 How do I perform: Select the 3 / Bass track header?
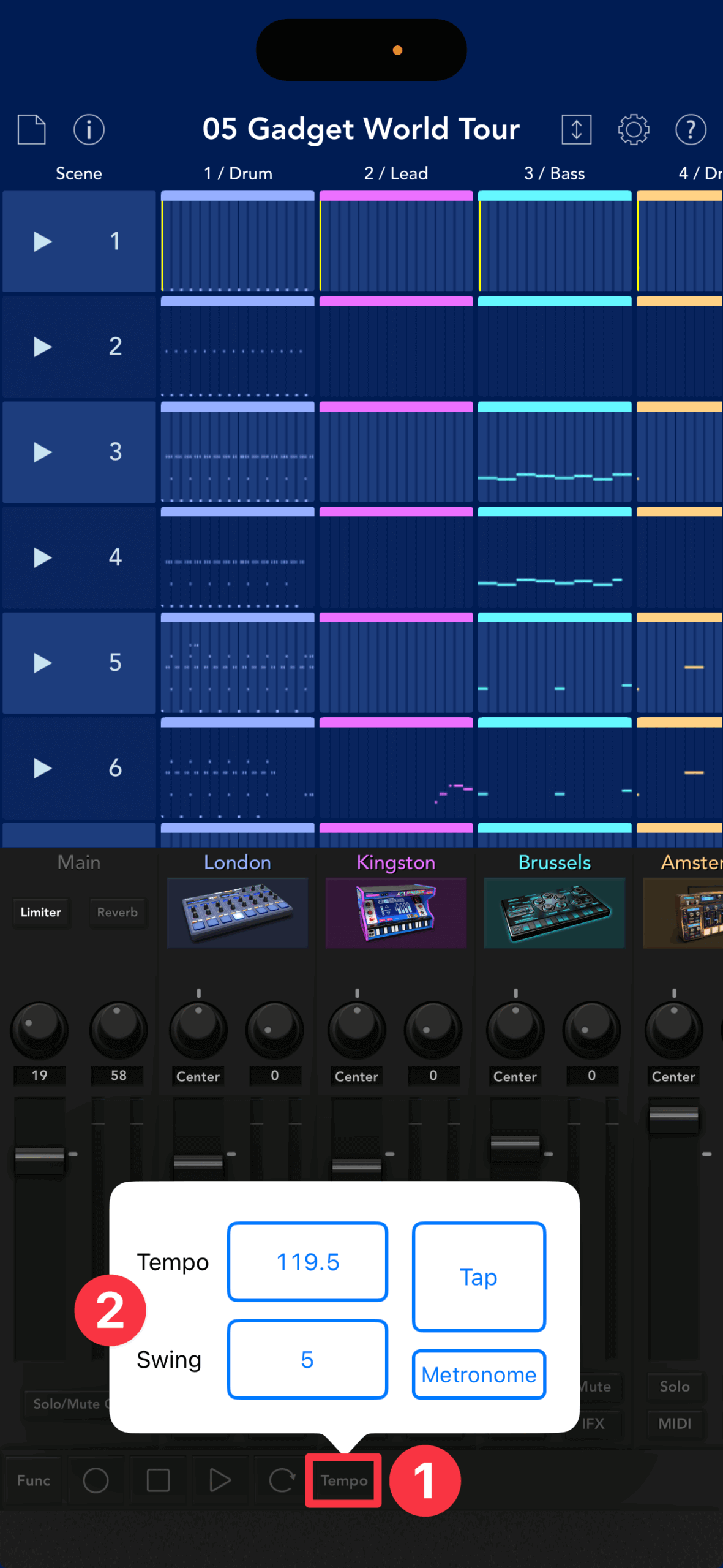(554, 173)
